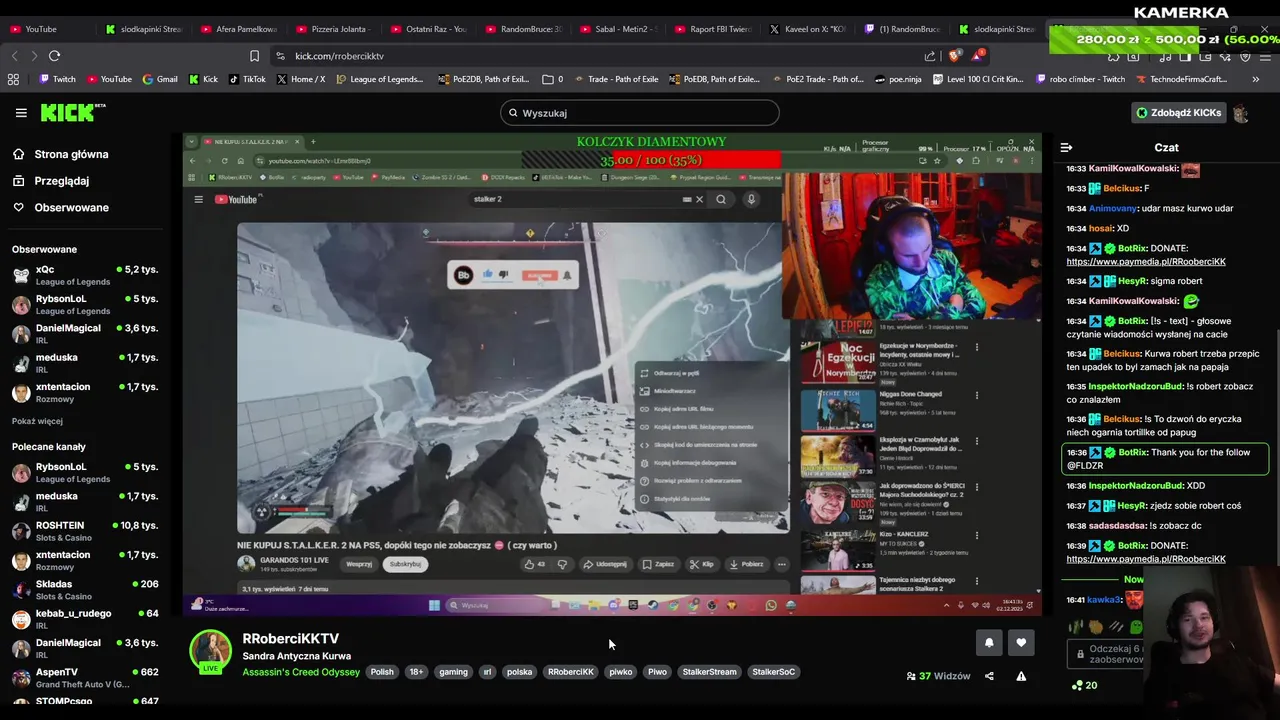The image size is (1280, 720).
Task: Open the apps grid icon on the bookmarks bar
Action: 13,79
